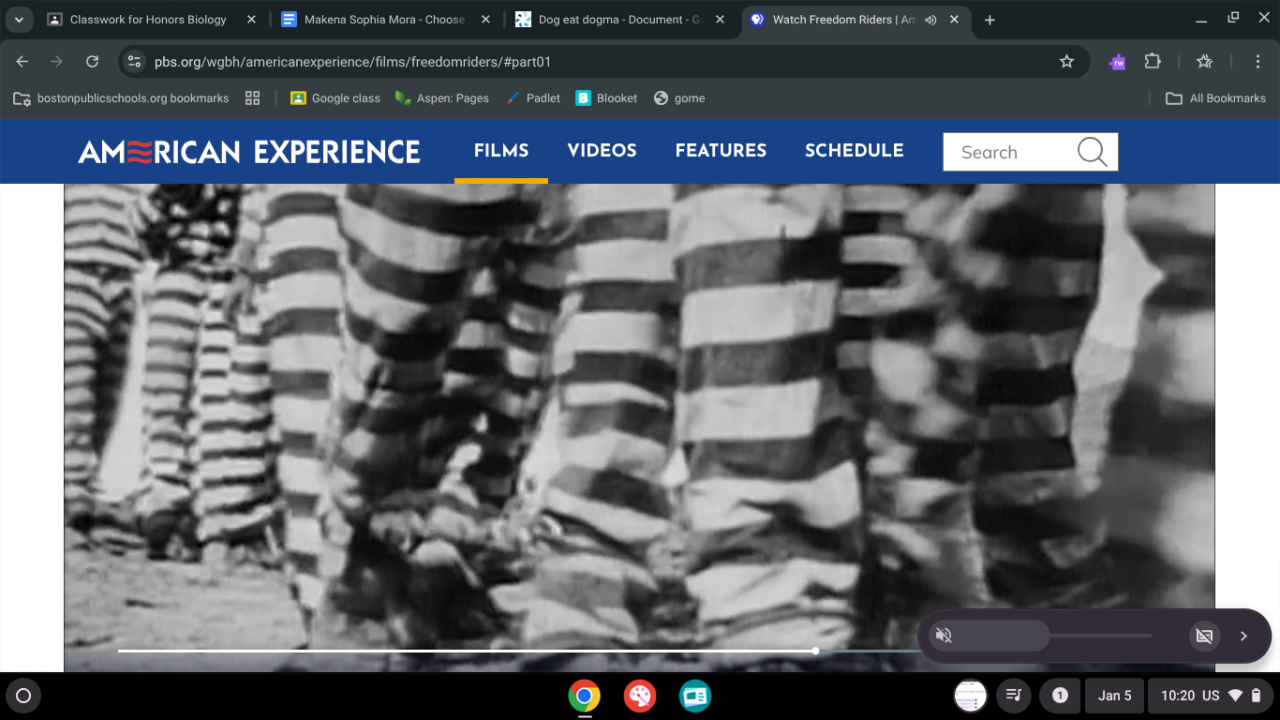1280x720 pixels.
Task: Go to American Experience home via logo
Action: (x=249, y=152)
